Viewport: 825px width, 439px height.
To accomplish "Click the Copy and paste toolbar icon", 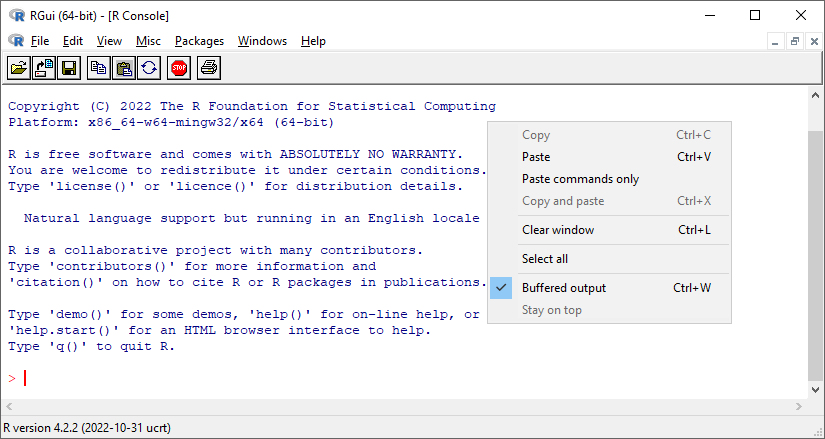I will click(149, 68).
